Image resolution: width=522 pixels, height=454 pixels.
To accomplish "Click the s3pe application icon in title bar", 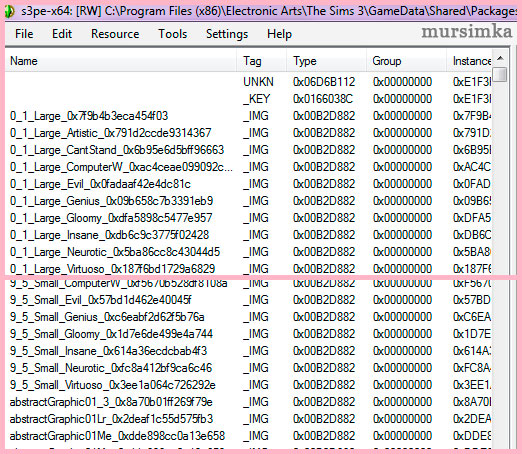I will (10, 12).
